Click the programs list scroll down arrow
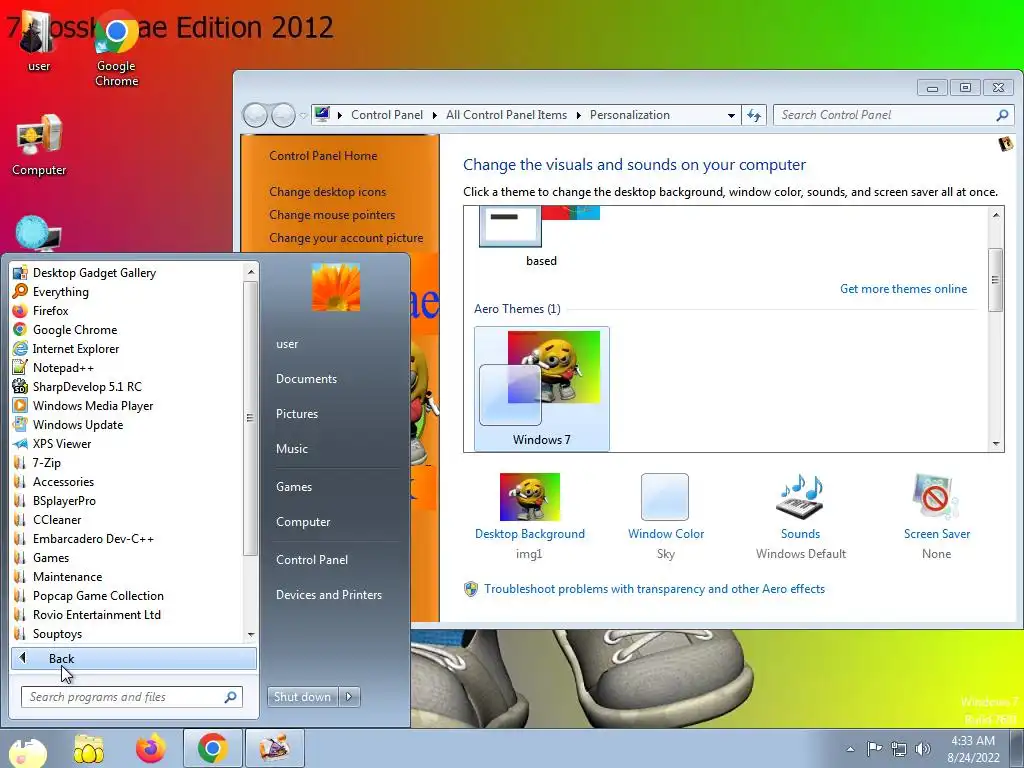1024x768 pixels. click(x=251, y=635)
